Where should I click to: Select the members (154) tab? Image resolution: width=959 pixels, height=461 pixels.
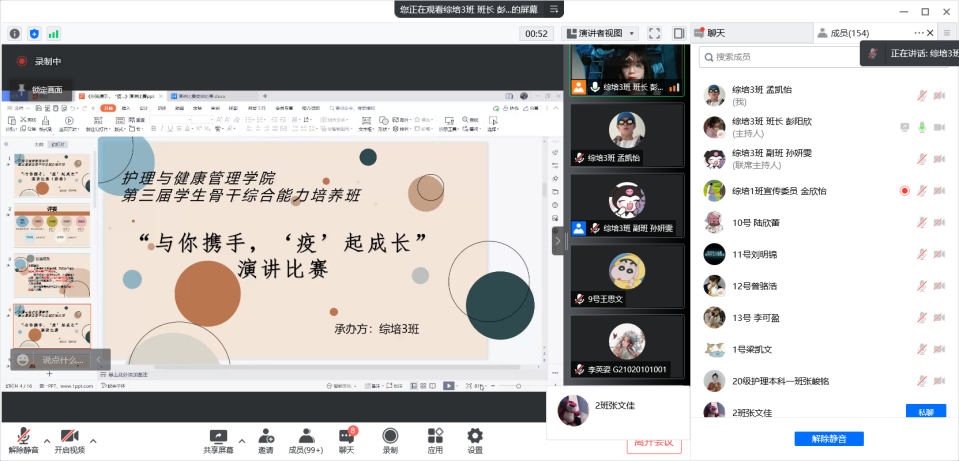842,33
